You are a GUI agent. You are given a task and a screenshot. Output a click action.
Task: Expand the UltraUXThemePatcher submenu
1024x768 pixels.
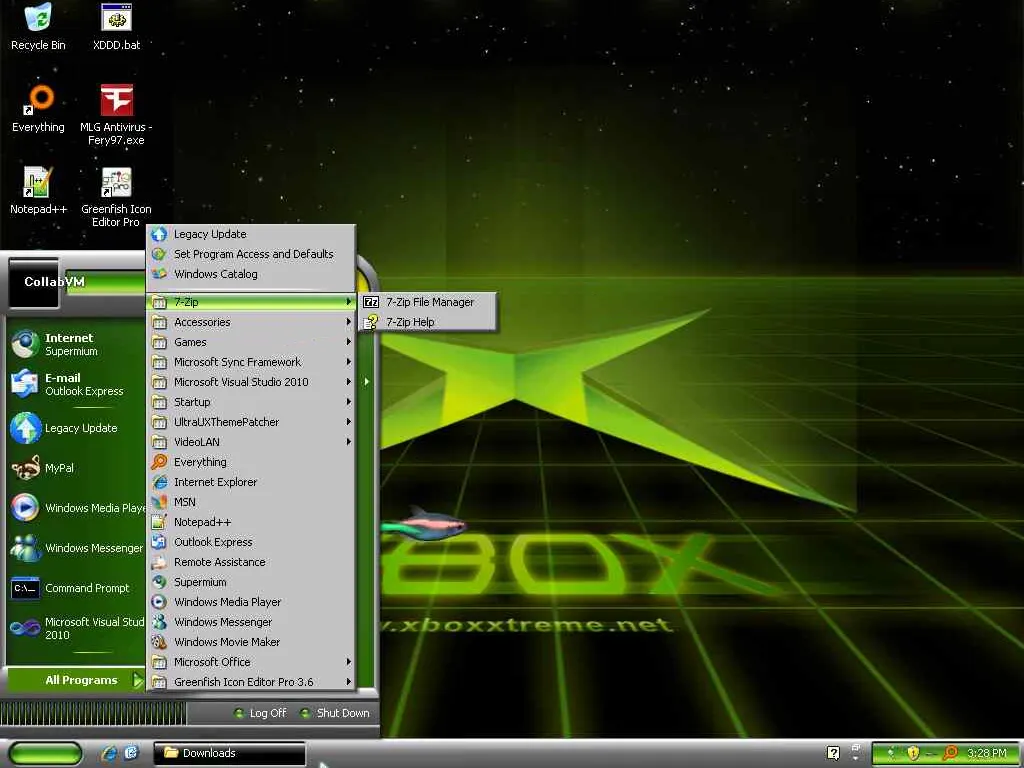click(x=251, y=422)
